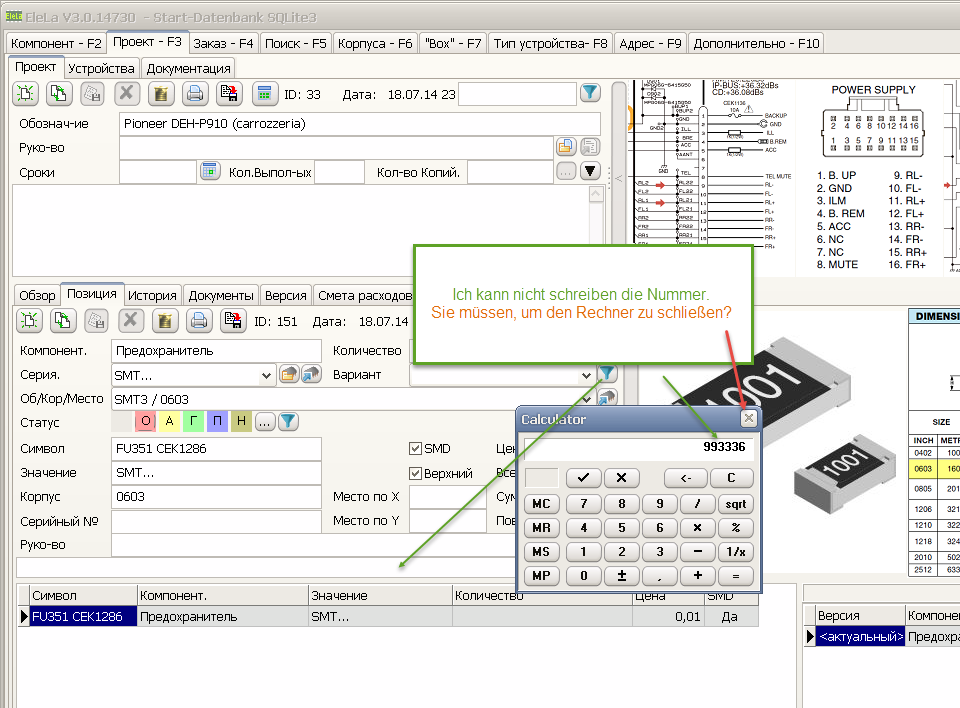Image resolution: width=960 pixels, height=708 pixels.
Task: Select the red О status swatch
Action: (x=146, y=421)
